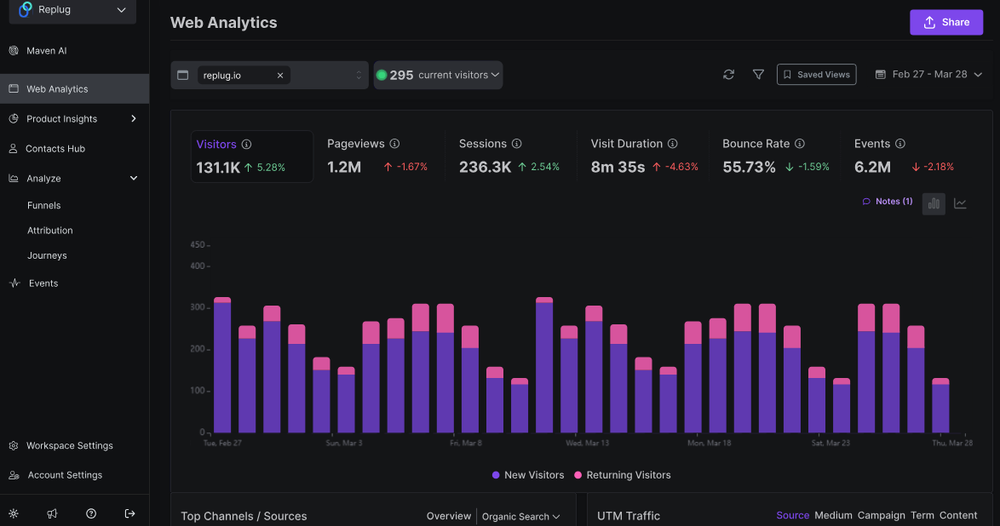Switch to bar chart view

[x=934, y=203]
